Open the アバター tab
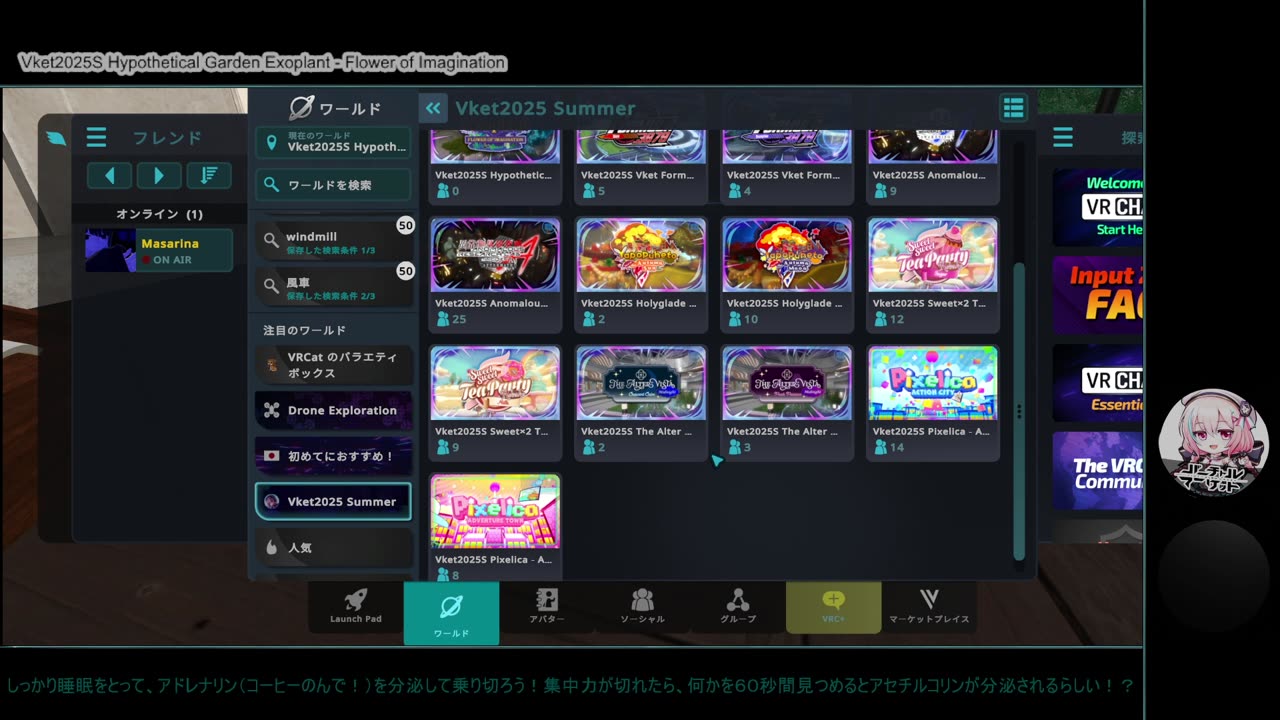Image resolution: width=1280 pixels, height=720 pixels. (x=547, y=606)
